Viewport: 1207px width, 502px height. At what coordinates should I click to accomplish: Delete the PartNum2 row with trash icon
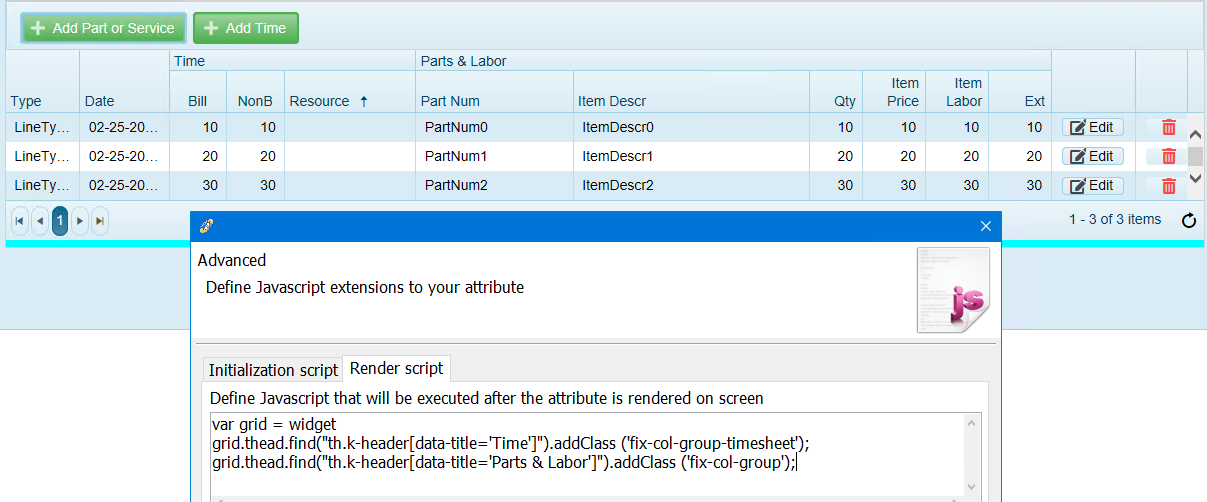[1168, 185]
